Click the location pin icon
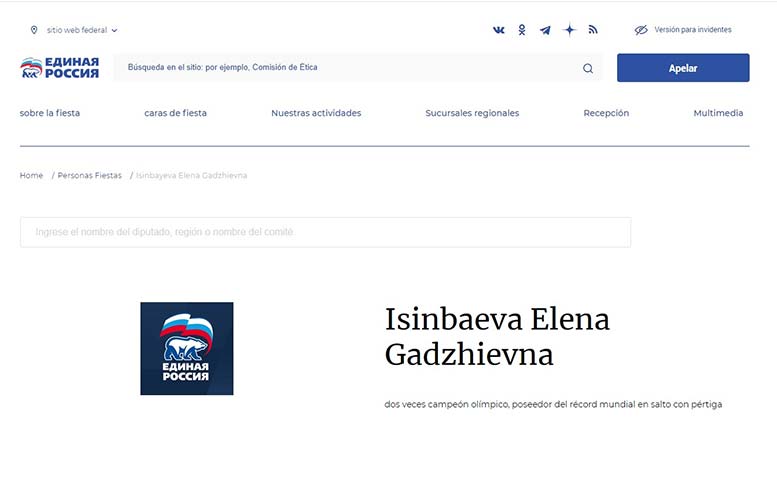The height and width of the screenshot is (487, 777). pyautogui.click(x=34, y=30)
